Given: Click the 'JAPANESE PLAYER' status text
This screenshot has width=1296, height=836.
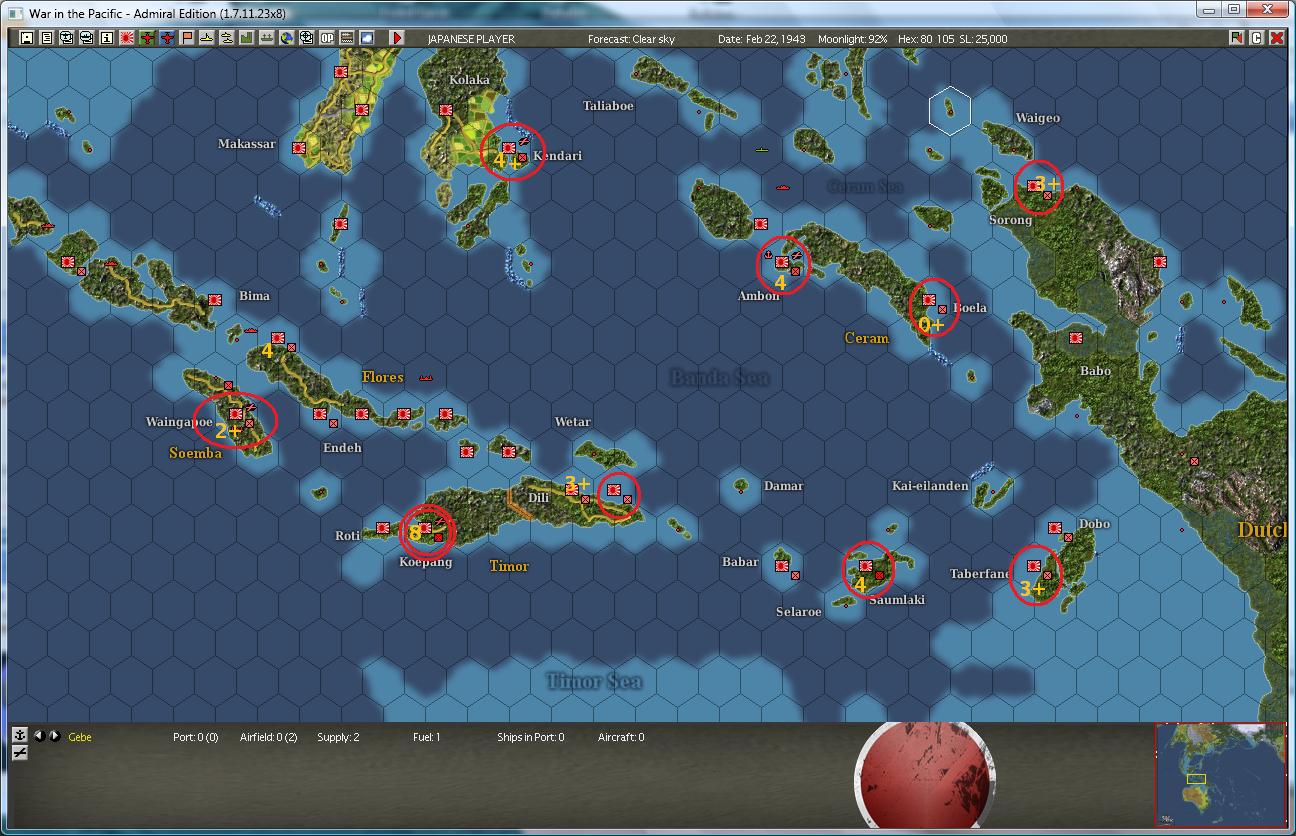Looking at the screenshot, I should coord(471,39).
